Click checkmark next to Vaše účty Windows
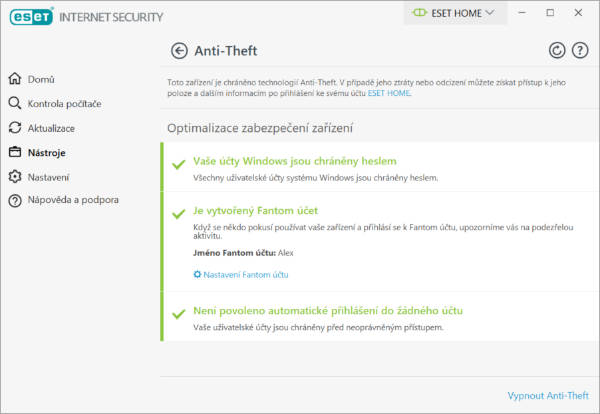The image size is (600, 414). (179, 165)
